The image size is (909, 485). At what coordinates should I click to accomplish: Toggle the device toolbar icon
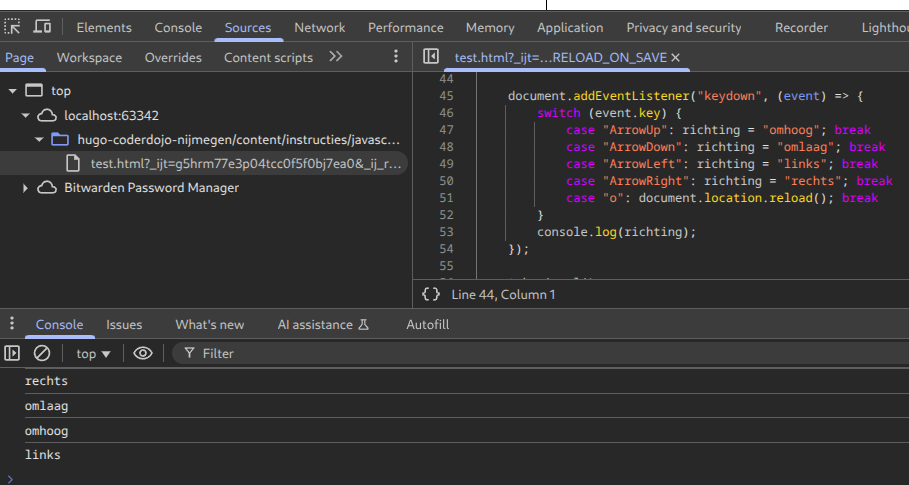(x=42, y=27)
